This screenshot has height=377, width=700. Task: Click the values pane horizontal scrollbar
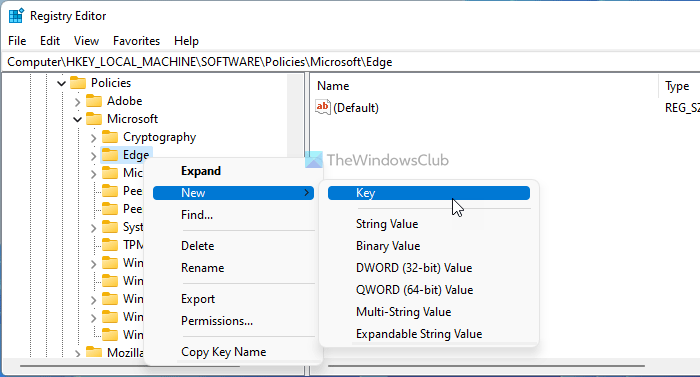pos(487,366)
